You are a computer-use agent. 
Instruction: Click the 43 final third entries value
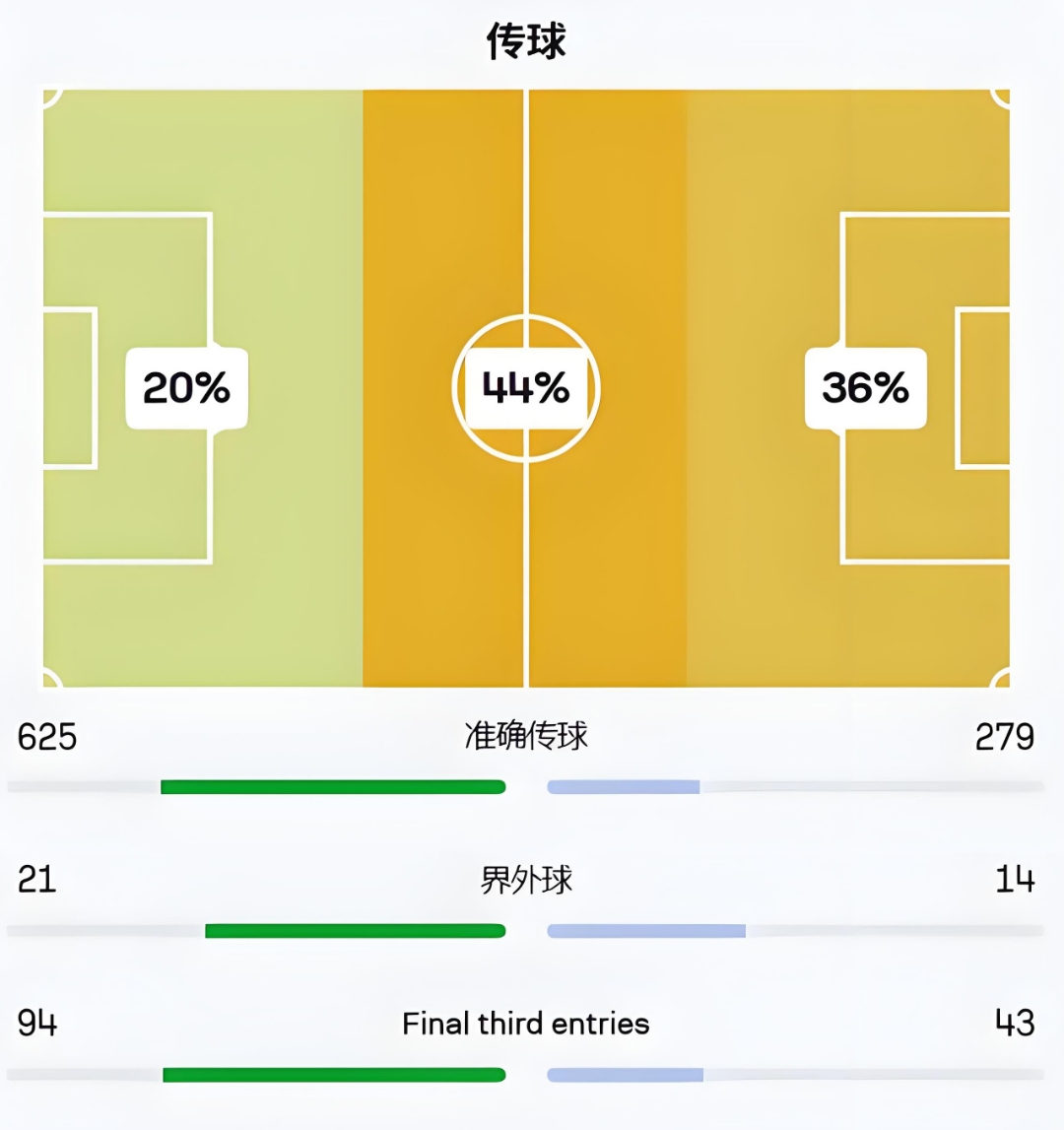click(1015, 1024)
